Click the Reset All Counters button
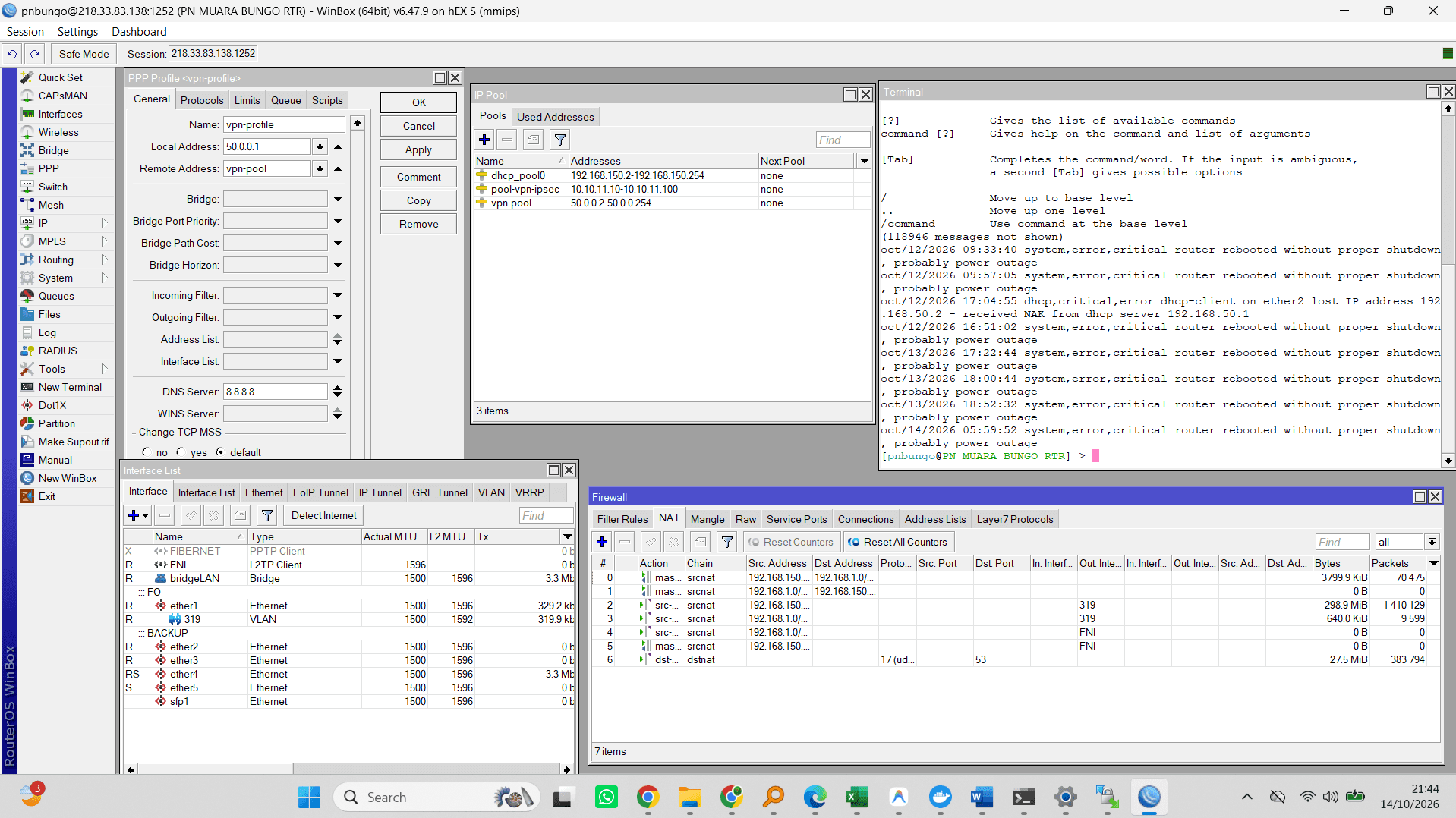1456x818 pixels. point(897,542)
